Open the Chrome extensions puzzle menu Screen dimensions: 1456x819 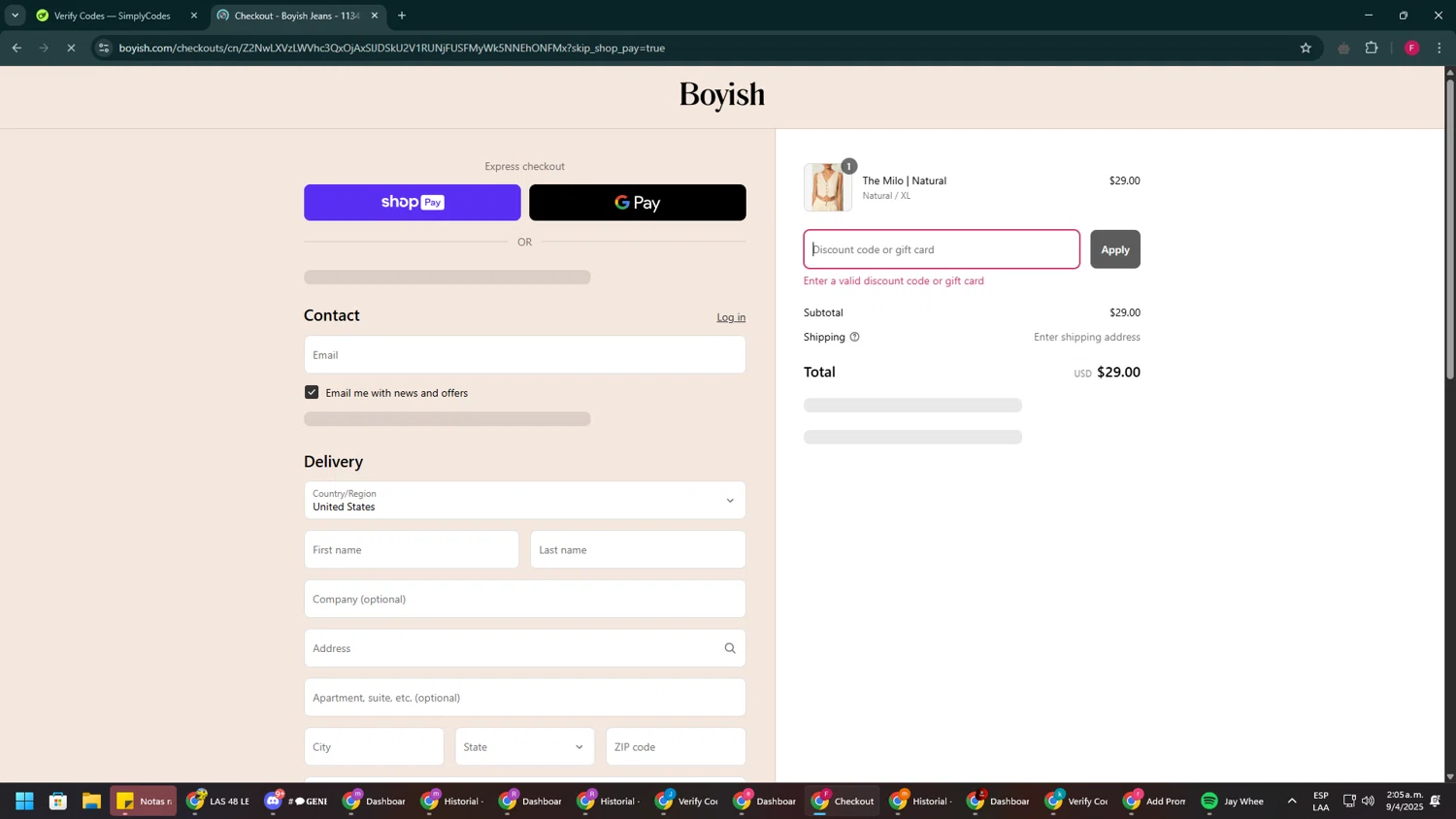click(1372, 48)
